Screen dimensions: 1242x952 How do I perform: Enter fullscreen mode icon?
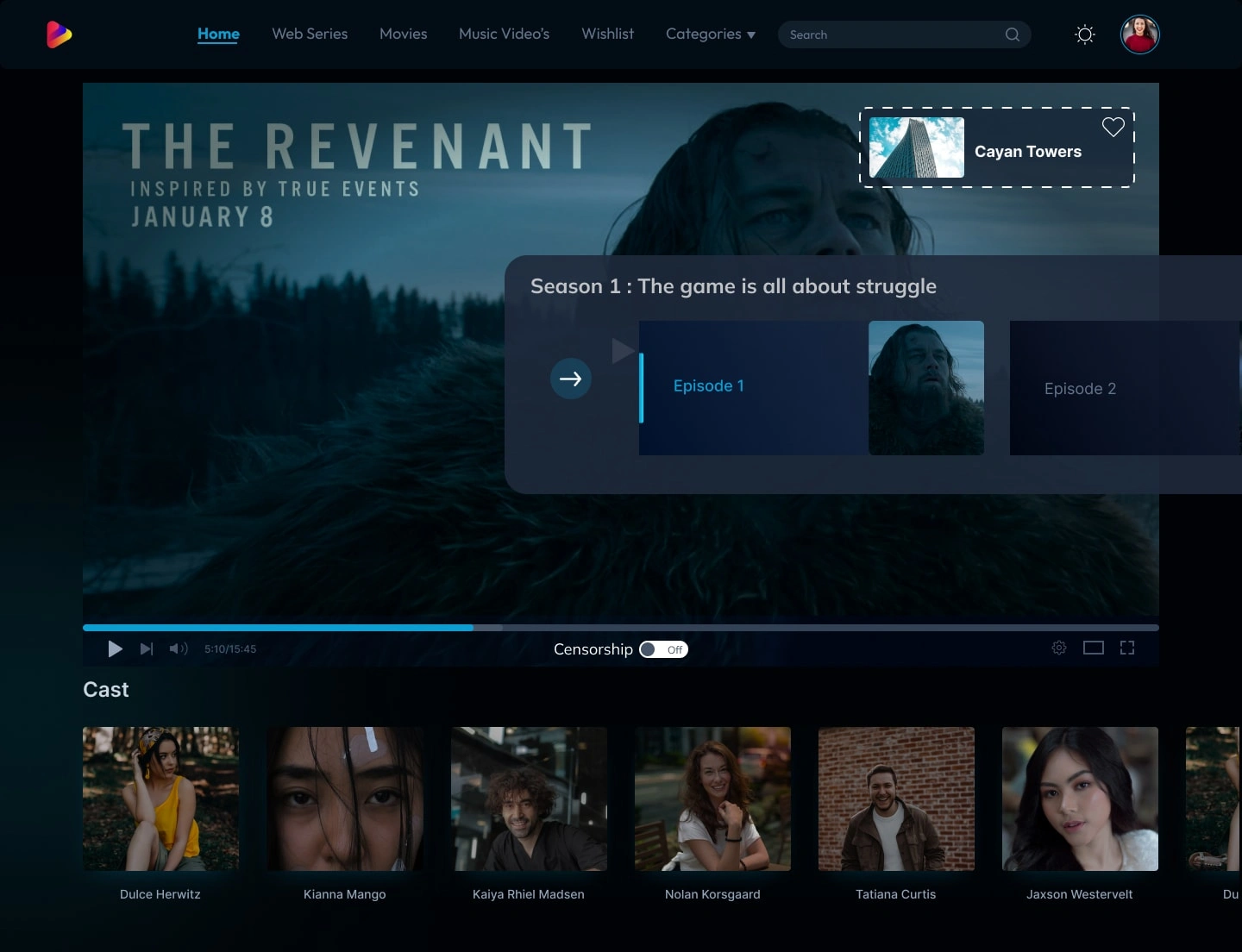pos(1127,648)
